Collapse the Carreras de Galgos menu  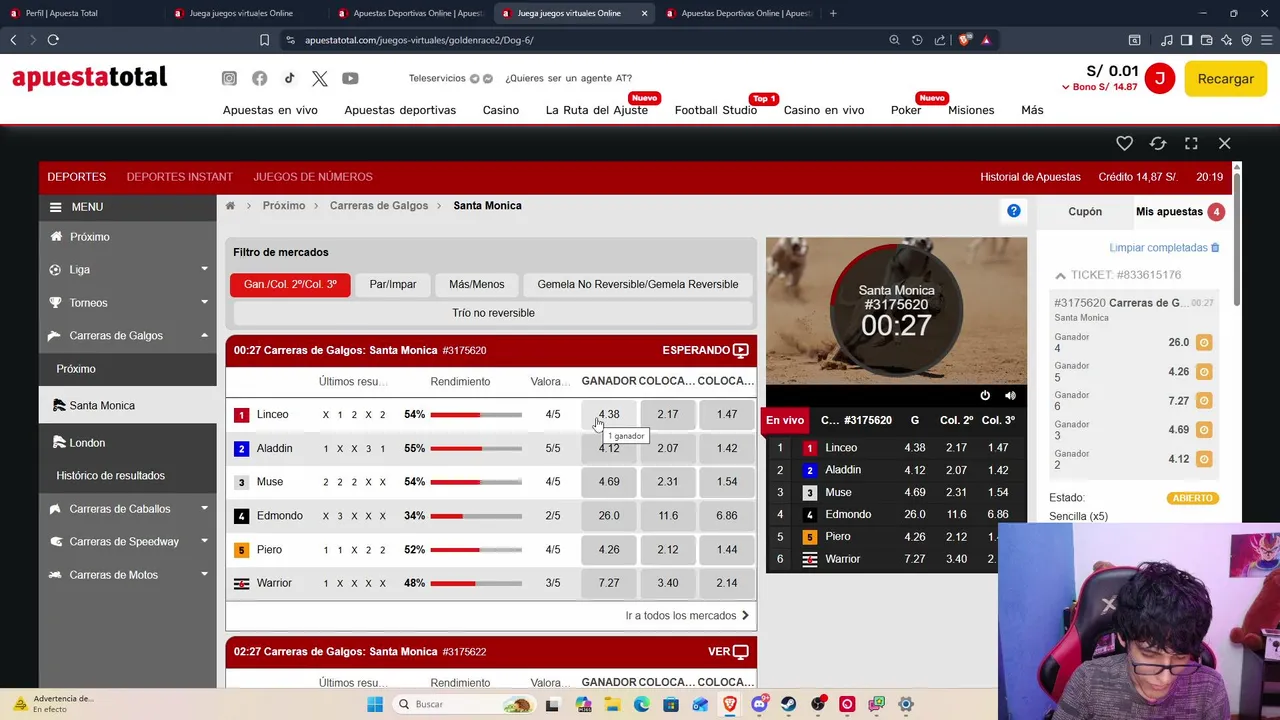click(127, 336)
